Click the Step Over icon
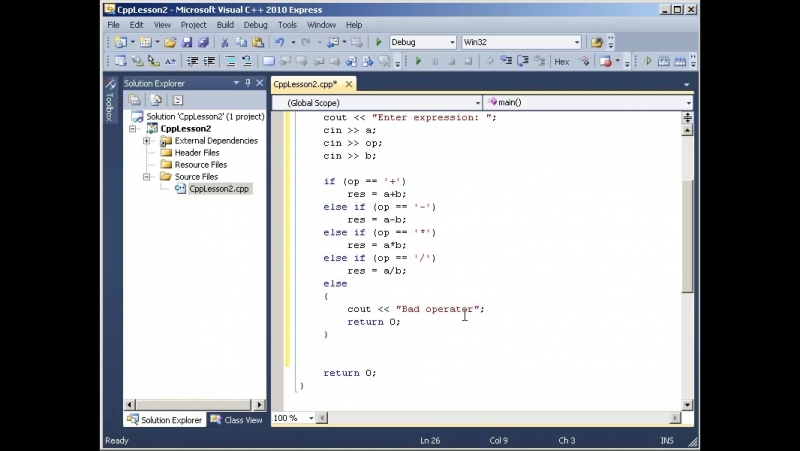The height and width of the screenshot is (451, 800). 523,61
